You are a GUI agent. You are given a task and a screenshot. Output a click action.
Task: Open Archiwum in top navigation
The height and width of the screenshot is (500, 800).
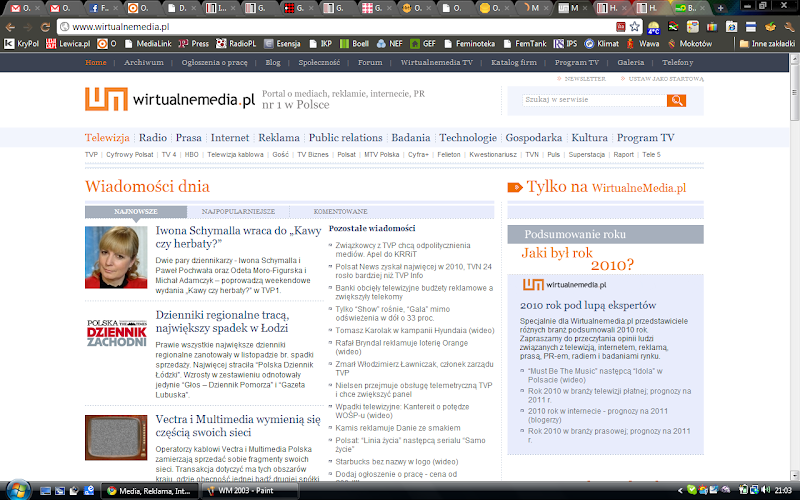[144, 62]
